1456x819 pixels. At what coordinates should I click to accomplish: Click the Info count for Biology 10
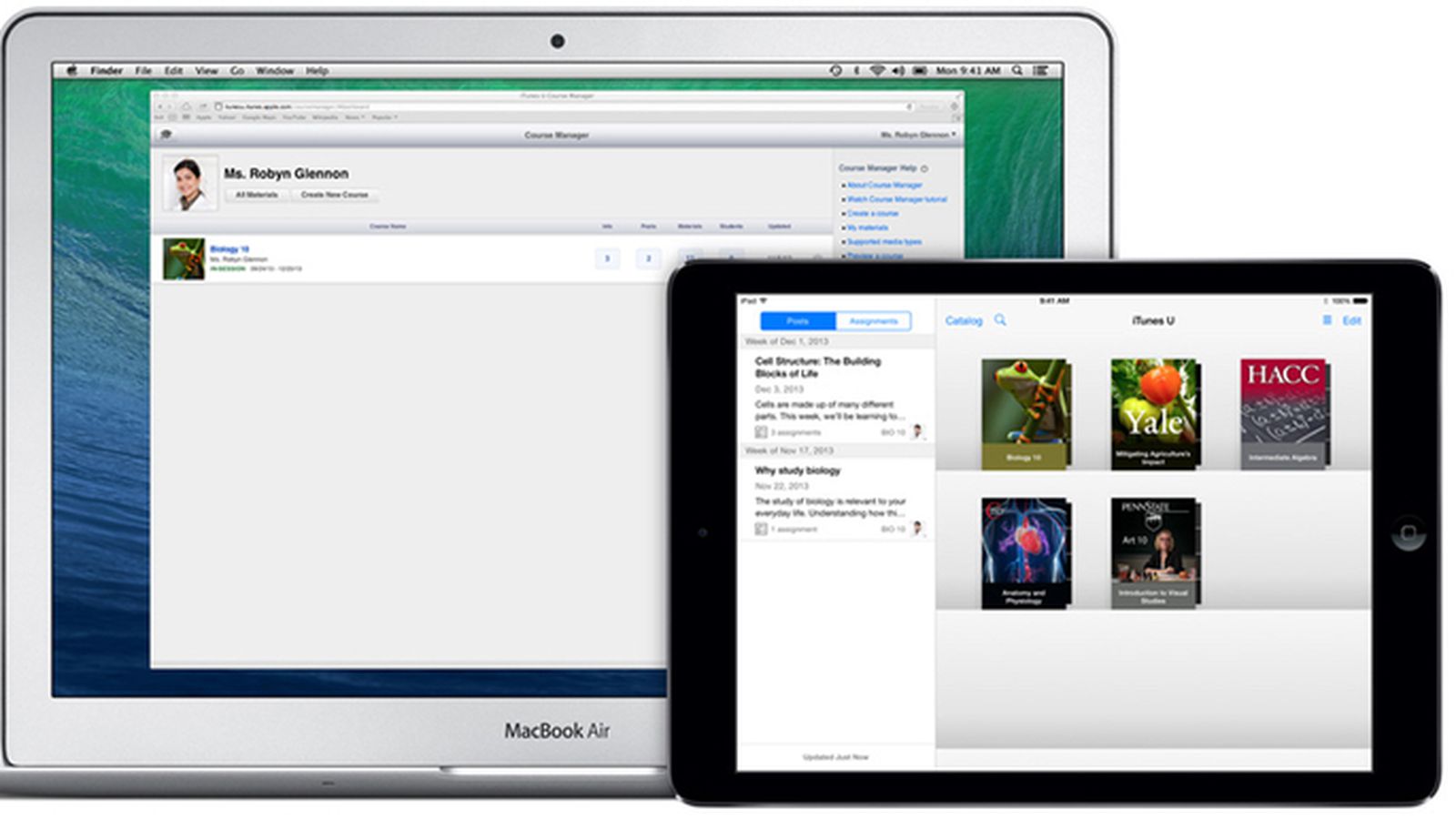click(x=607, y=258)
